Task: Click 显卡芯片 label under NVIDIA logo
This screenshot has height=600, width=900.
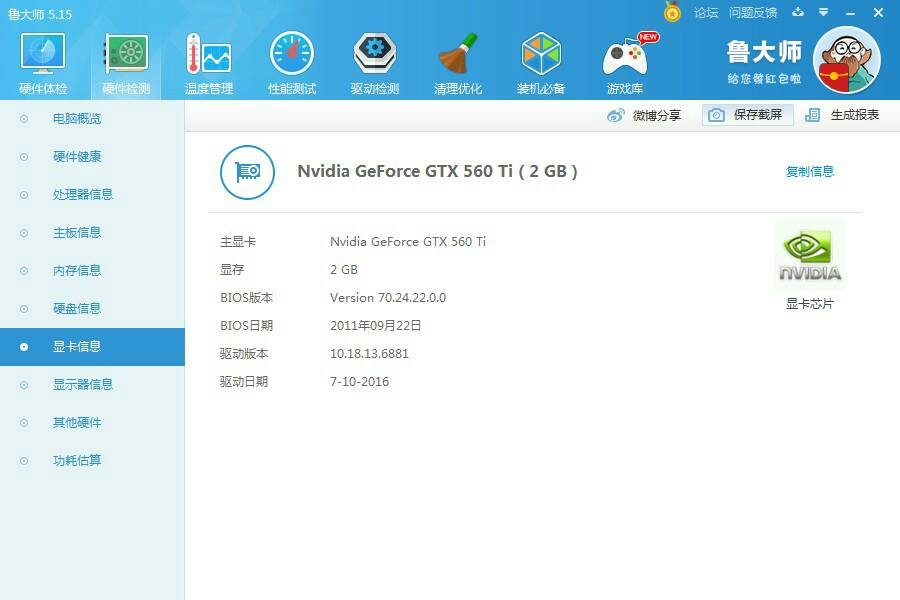Action: (810, 304)
